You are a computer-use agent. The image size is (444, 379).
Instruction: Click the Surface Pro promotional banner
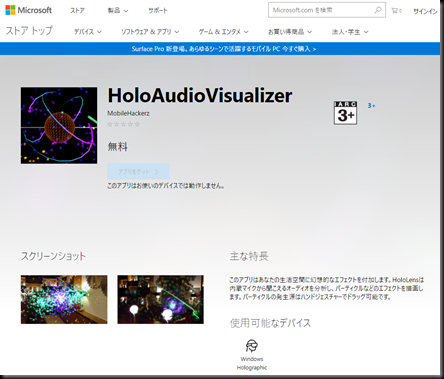point(220,49)
